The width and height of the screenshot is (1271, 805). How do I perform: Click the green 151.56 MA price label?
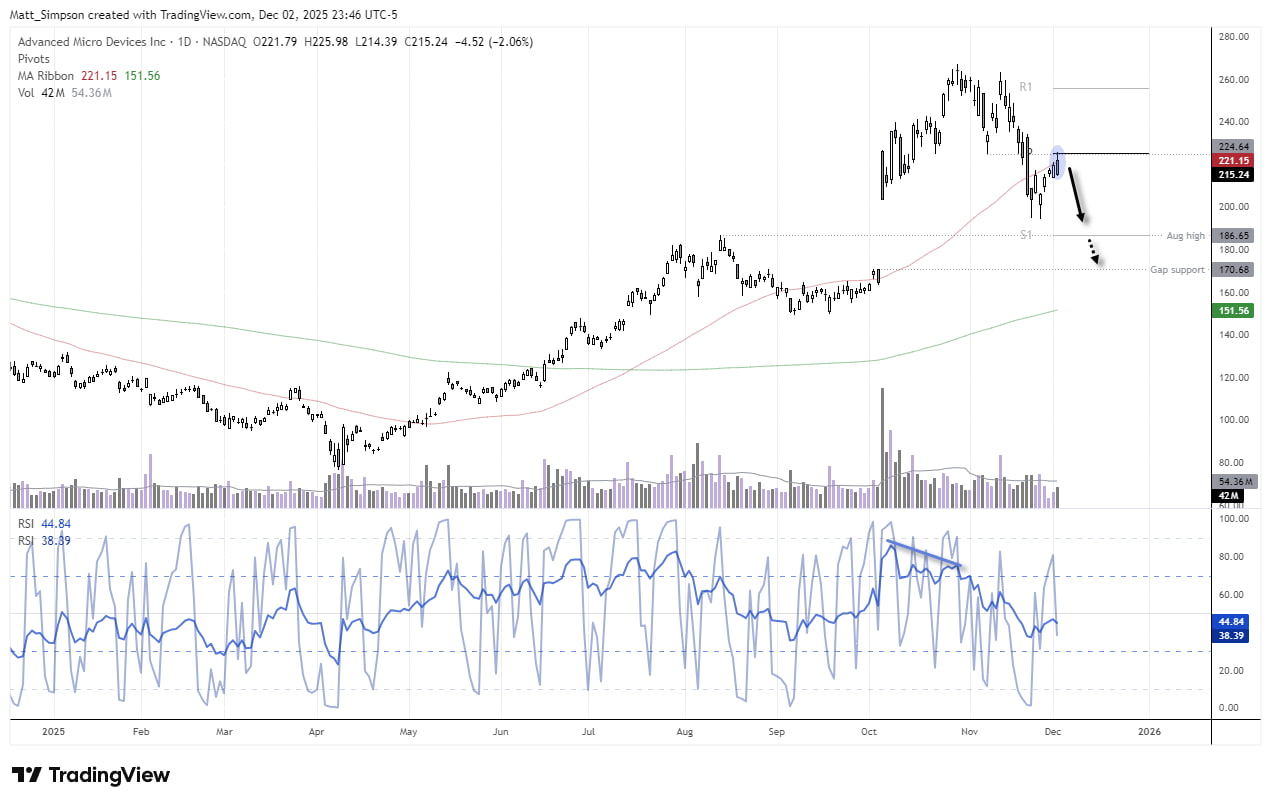click(1233, 311)
